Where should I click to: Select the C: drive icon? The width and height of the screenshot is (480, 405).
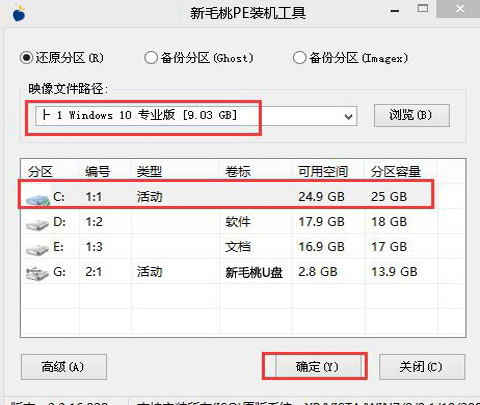(38, 199)
